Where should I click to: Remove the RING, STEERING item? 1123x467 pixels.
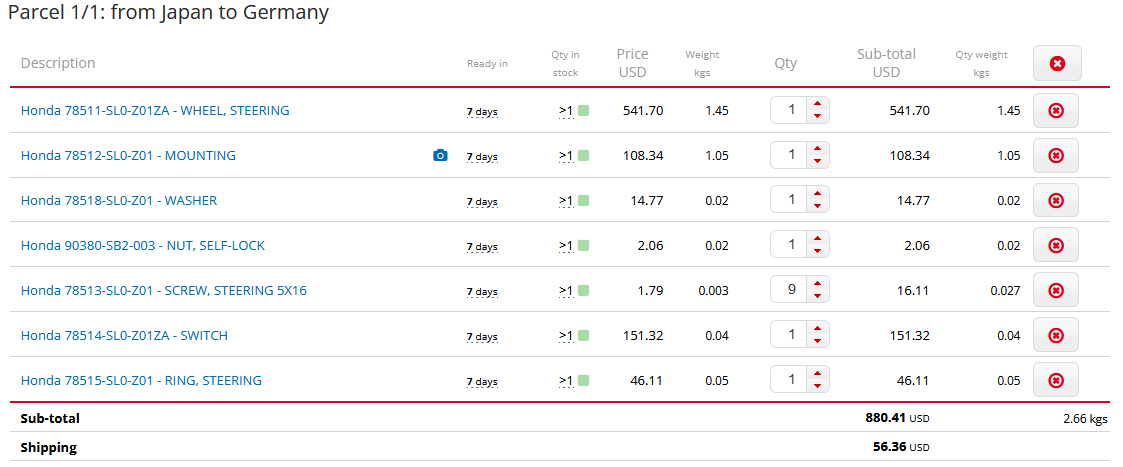1055,380
